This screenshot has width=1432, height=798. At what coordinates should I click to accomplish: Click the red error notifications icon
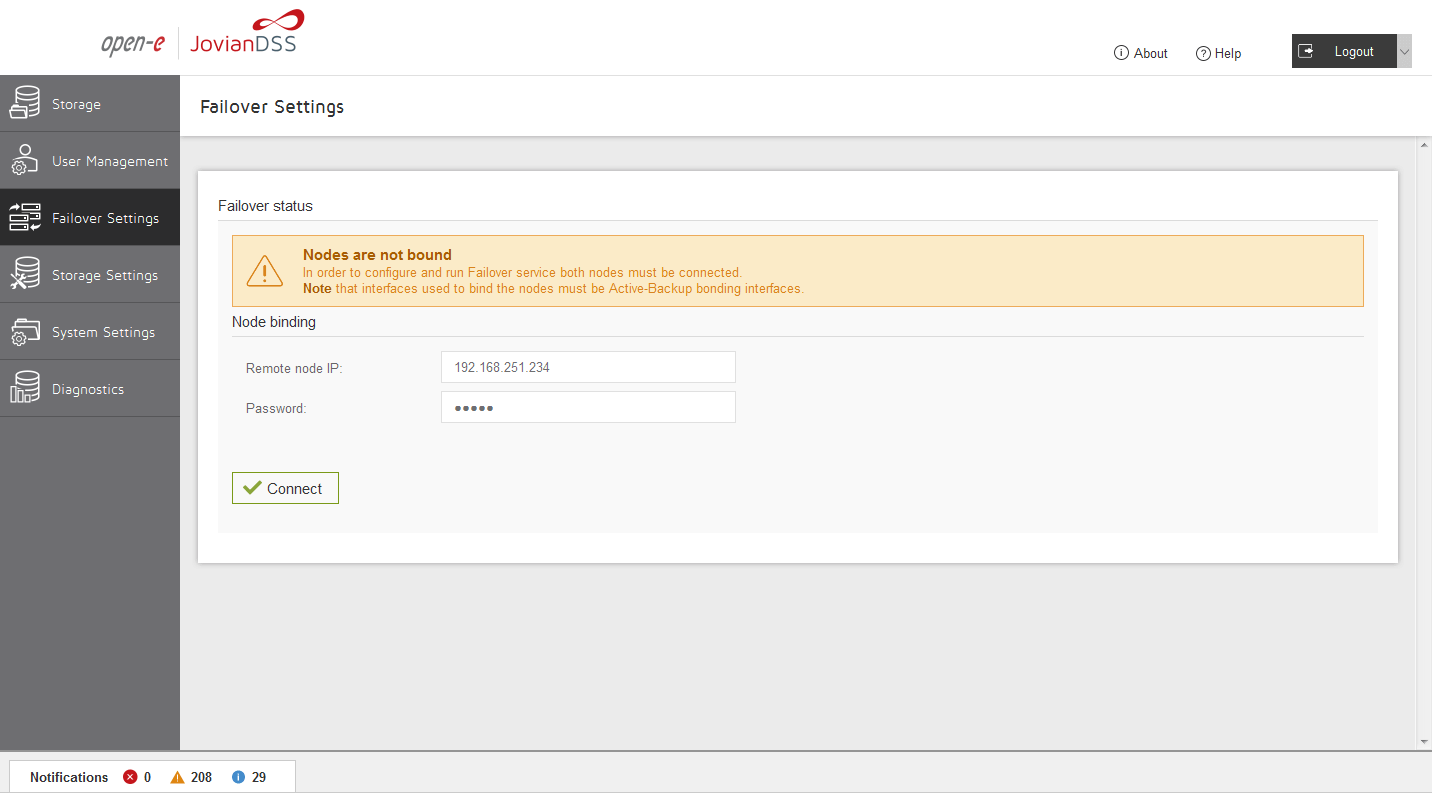[130, 777]
